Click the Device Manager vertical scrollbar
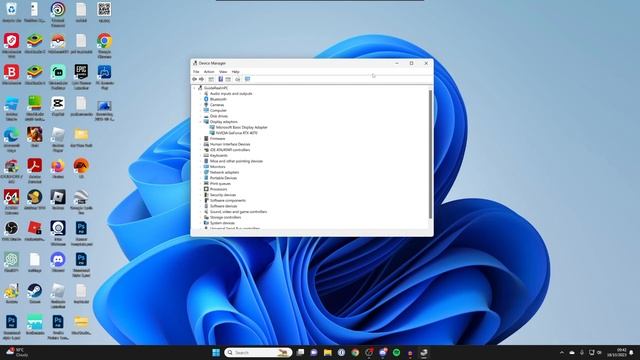Screen dimensions: 640x360 coord(431,154)
